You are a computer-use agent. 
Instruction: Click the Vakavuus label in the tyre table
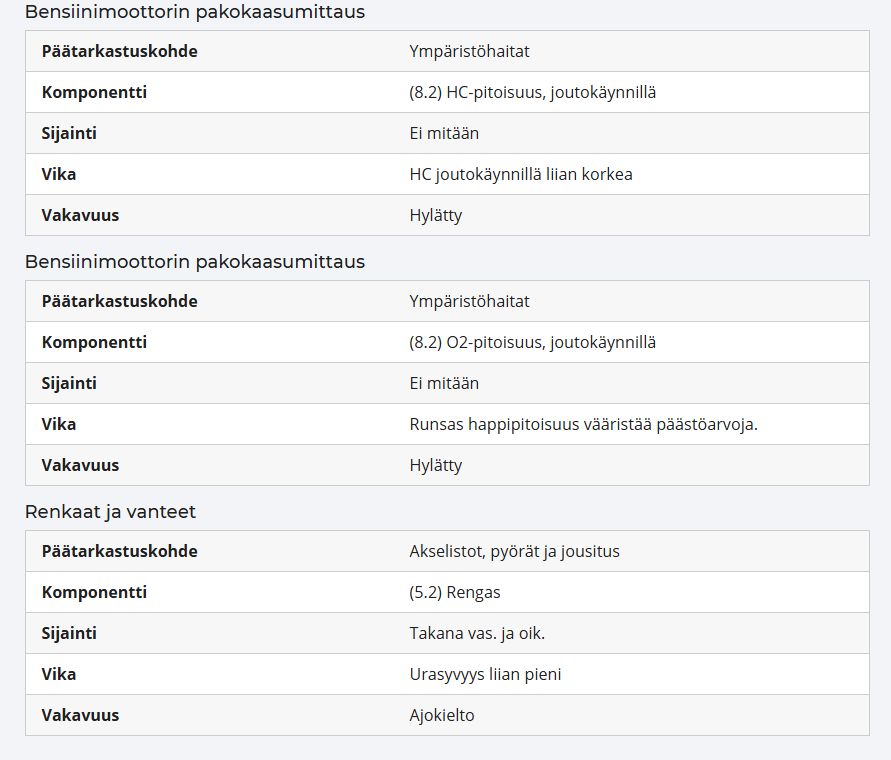click(x=80, y=715)
